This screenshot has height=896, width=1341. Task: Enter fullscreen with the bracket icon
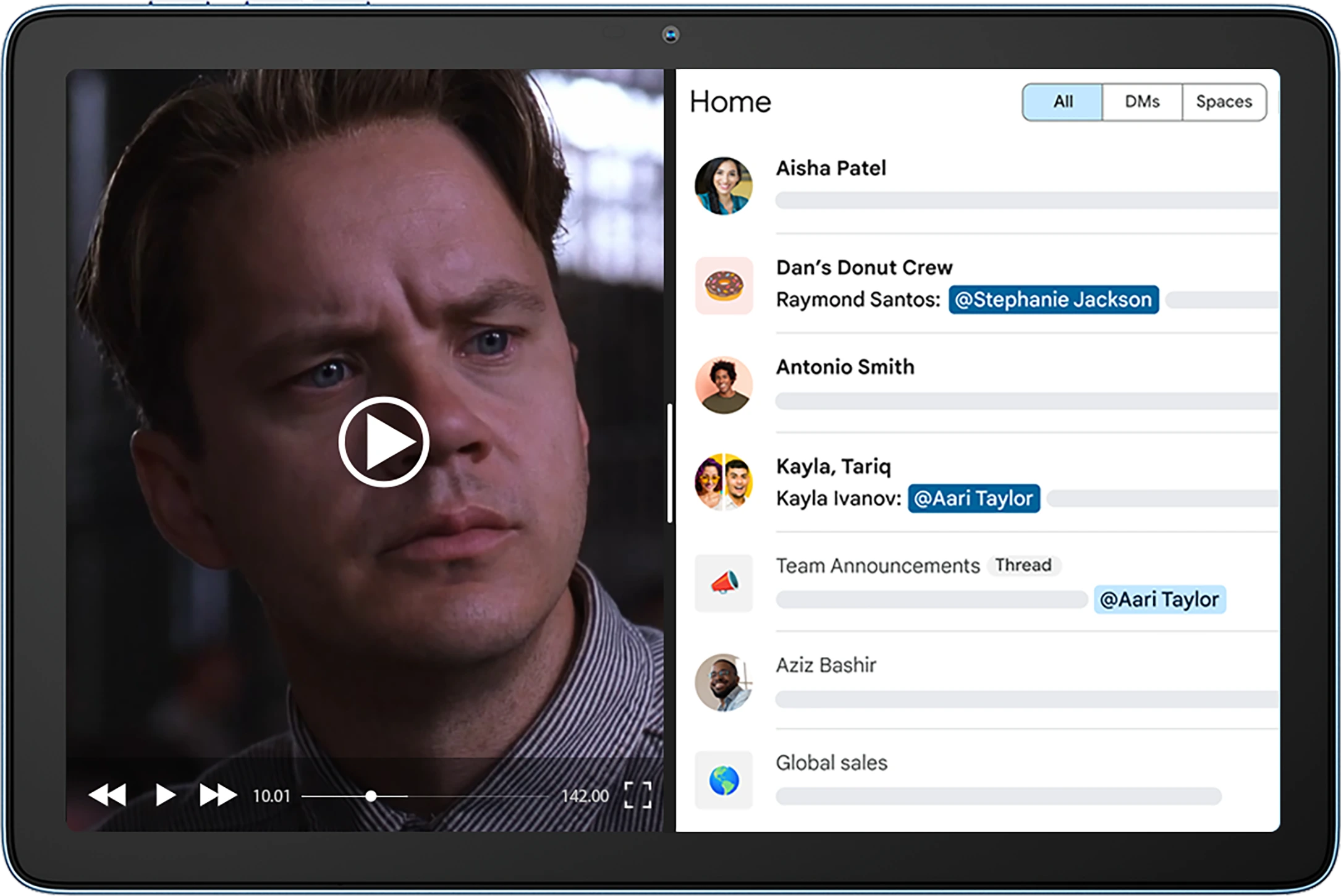[638, 795]
